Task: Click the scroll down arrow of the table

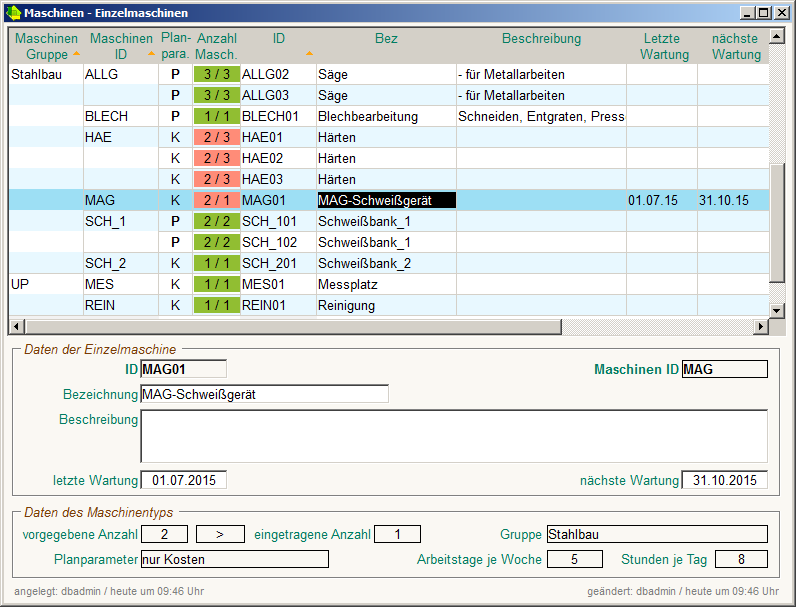Action: click(x=777, y=310)
